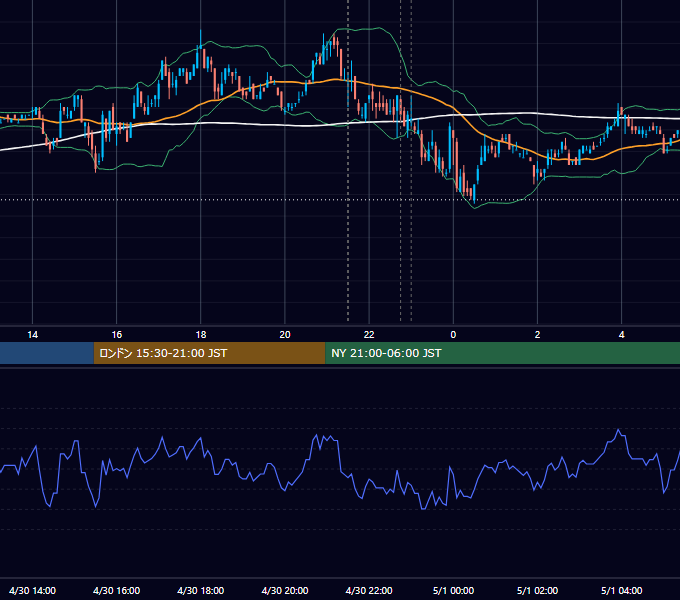Image resolution: width=680 pixels, height=600 pixels.
Task: Click the 20 hour label on price chart
Action: tap(285, 335)
